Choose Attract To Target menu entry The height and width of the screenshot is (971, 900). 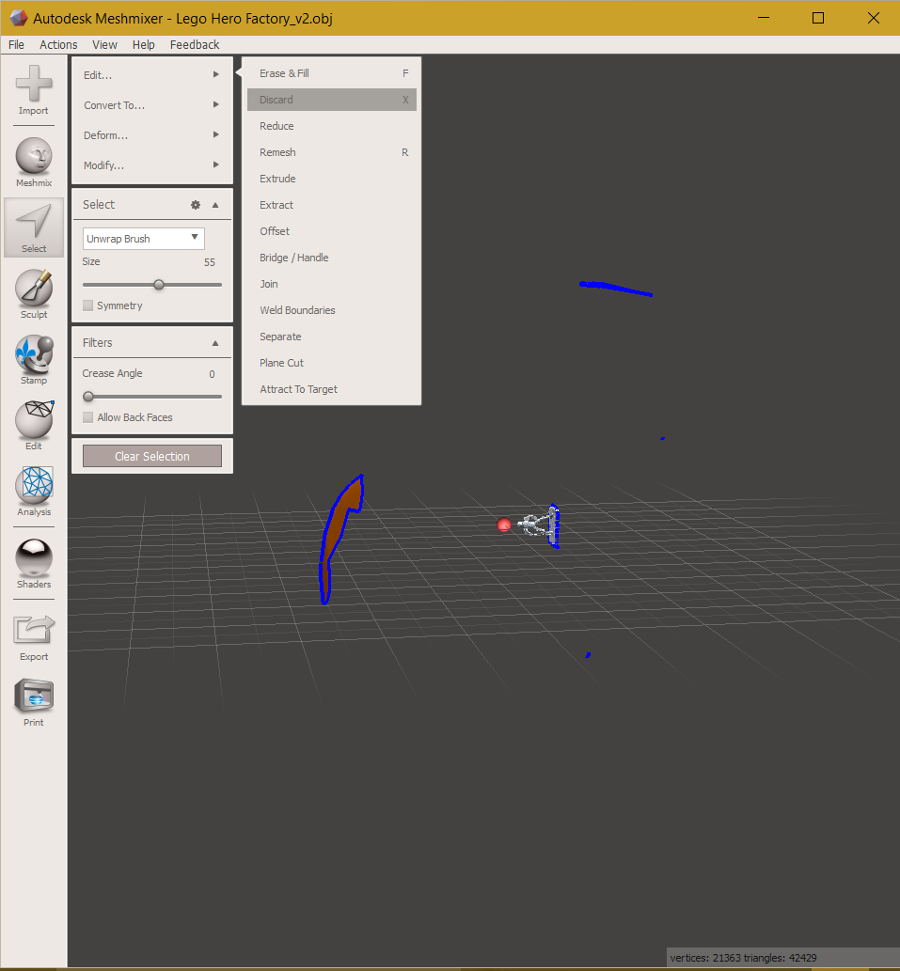click(332, 389)
